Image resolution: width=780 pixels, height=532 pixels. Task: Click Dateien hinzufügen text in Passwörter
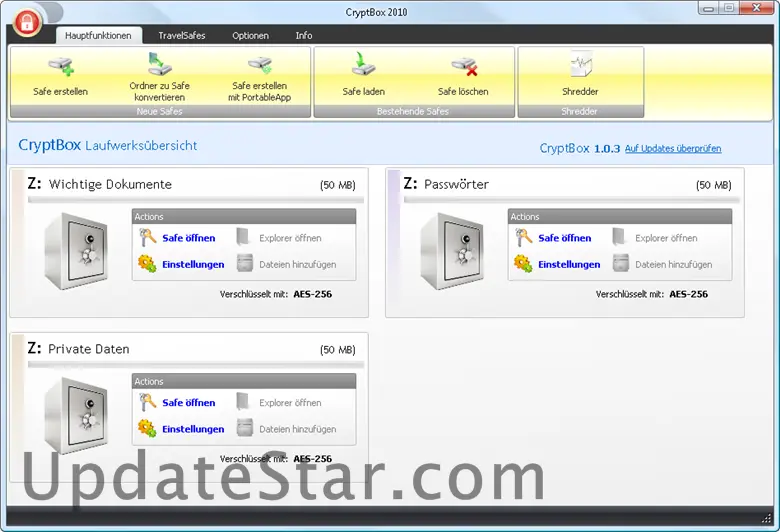674,264
